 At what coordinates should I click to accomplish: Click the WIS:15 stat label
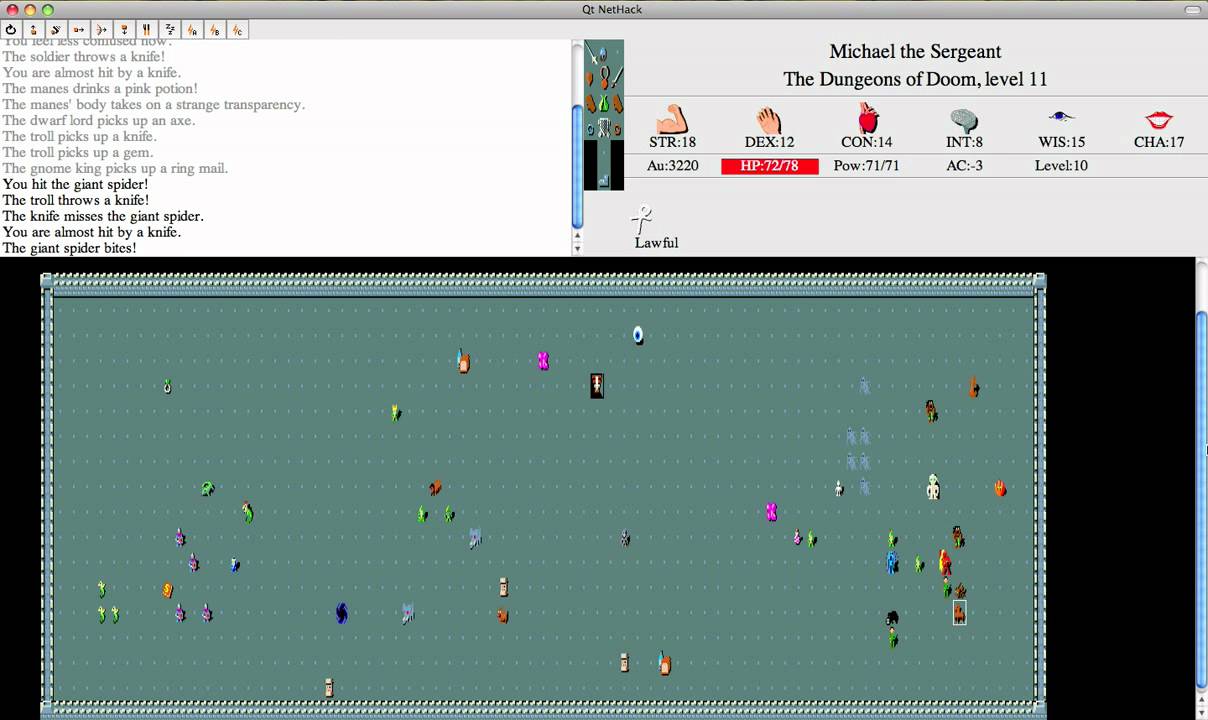tap(1061, 143)
